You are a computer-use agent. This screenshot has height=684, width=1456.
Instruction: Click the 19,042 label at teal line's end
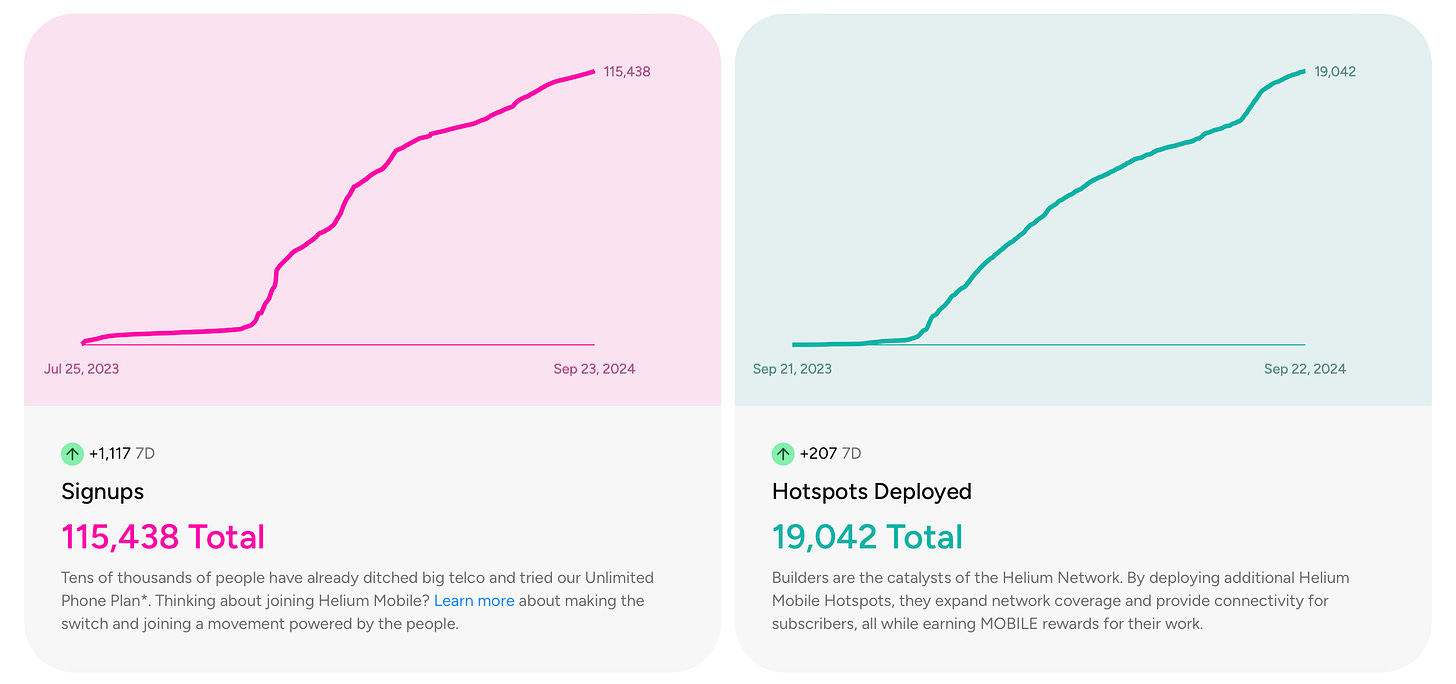click(1336, 72)
